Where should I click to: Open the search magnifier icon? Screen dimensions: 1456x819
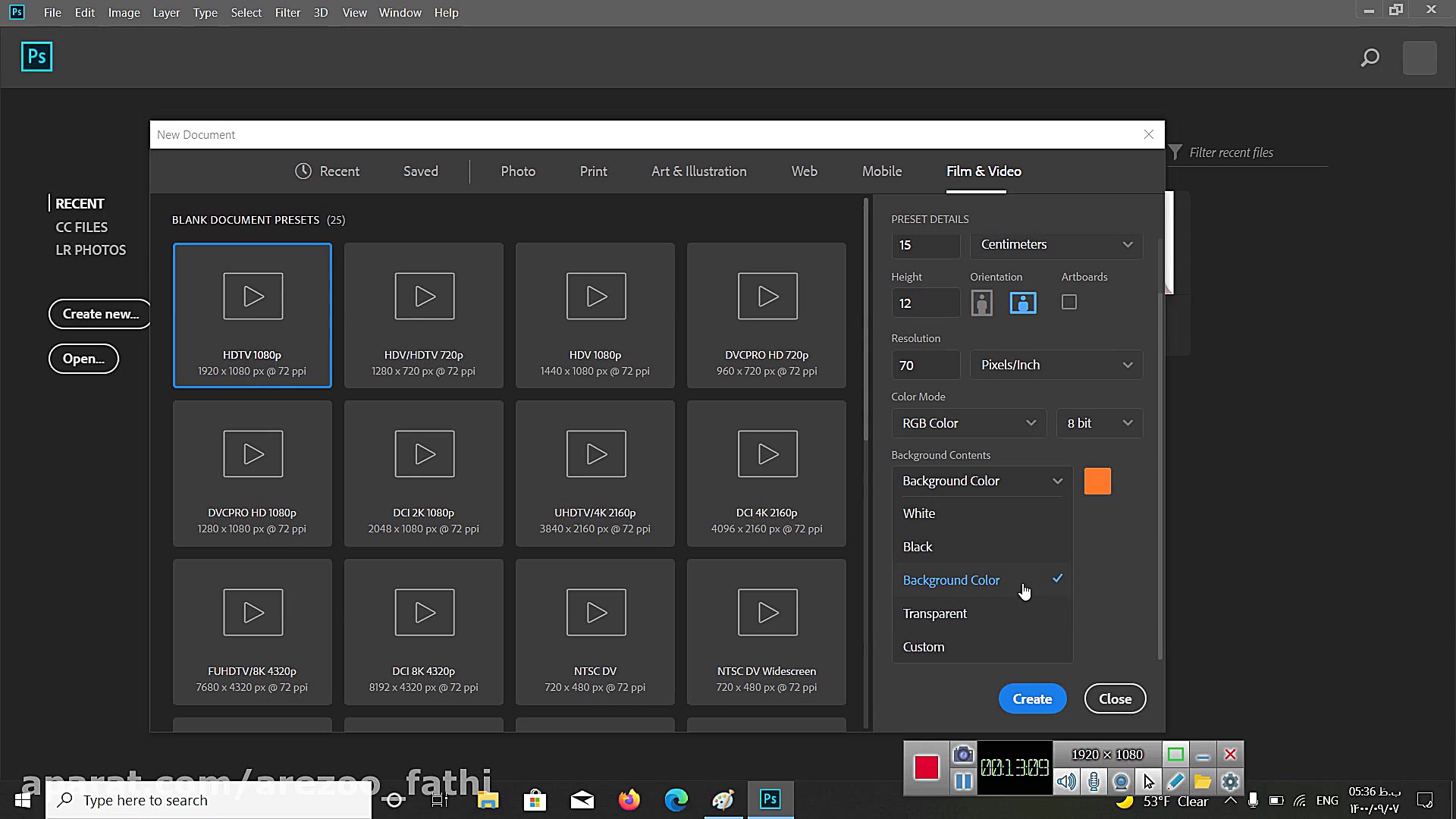pyautogui.click(x=1370, y=58)
